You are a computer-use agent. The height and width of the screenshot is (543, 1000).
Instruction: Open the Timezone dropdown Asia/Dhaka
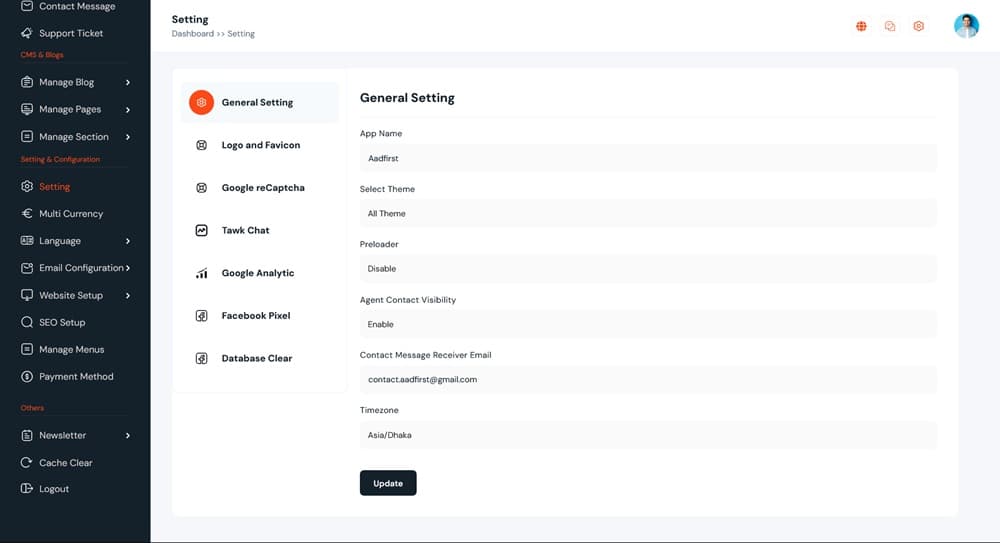pos(647,435)
